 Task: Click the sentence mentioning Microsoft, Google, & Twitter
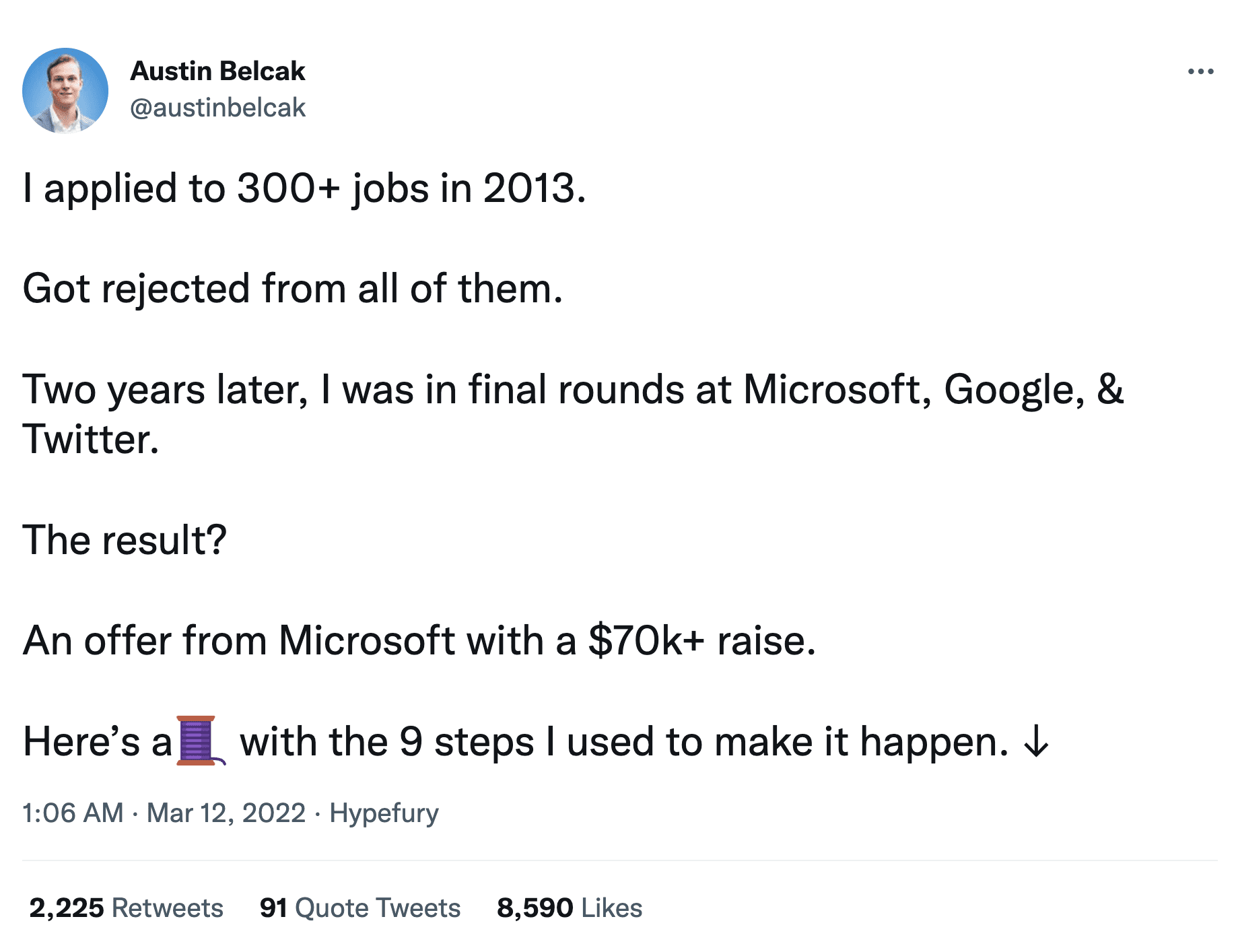click(572, 390)
